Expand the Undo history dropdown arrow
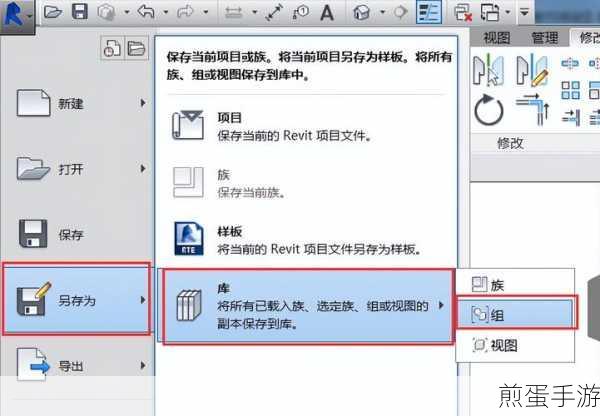Screen dimensions: 600x416 tap(165, 13)
